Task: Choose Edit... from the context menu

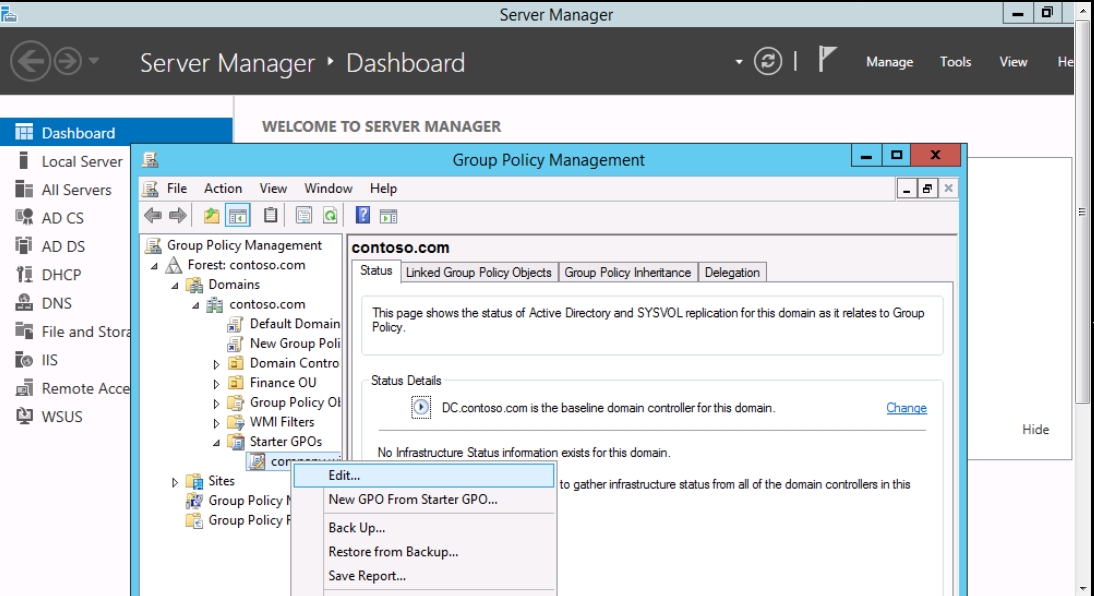Action: [424, 475]
